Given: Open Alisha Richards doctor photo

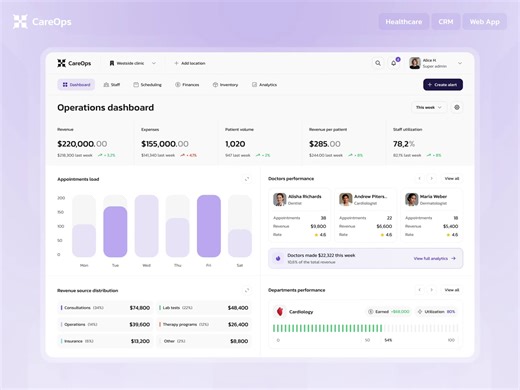Looking at the screenshot, I should [280, 199].
